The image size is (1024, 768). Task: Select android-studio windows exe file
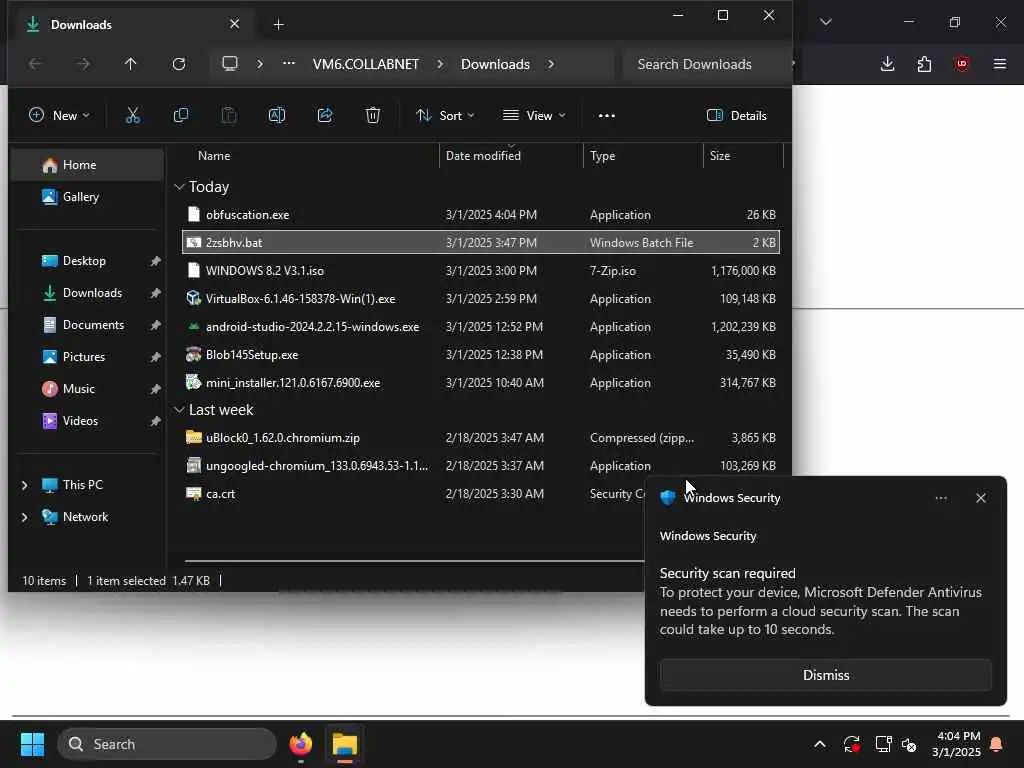(x=481, y=327)
